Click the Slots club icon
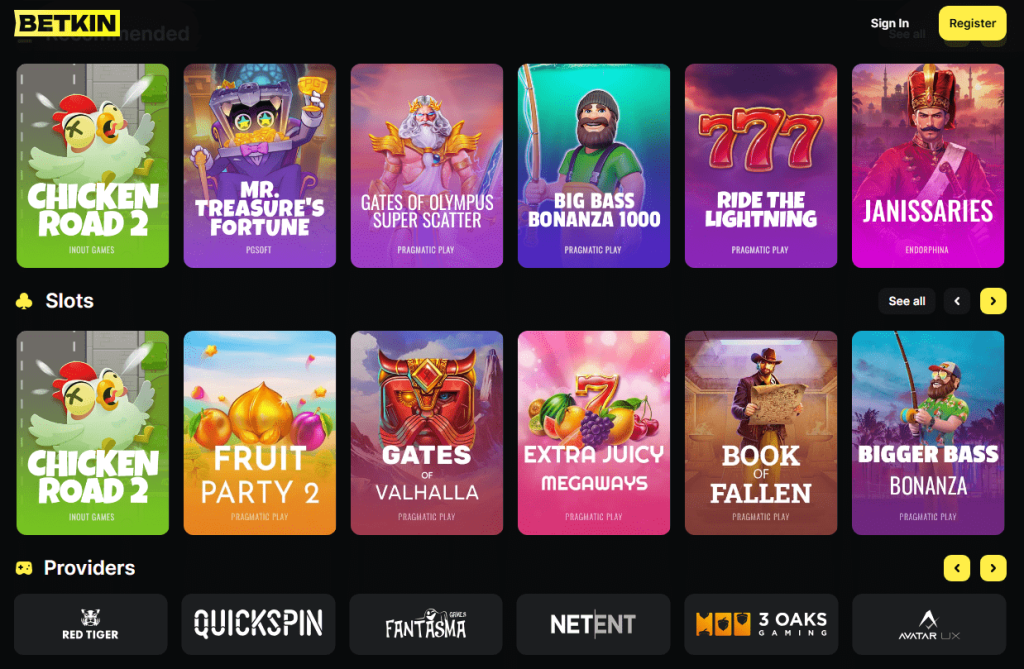Viewport: 1024px width, 669px height. pos(24,301)
